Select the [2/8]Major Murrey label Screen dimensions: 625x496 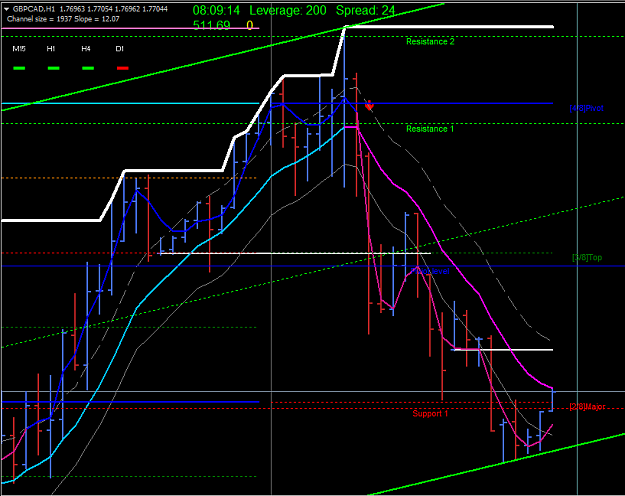point(587,407)
